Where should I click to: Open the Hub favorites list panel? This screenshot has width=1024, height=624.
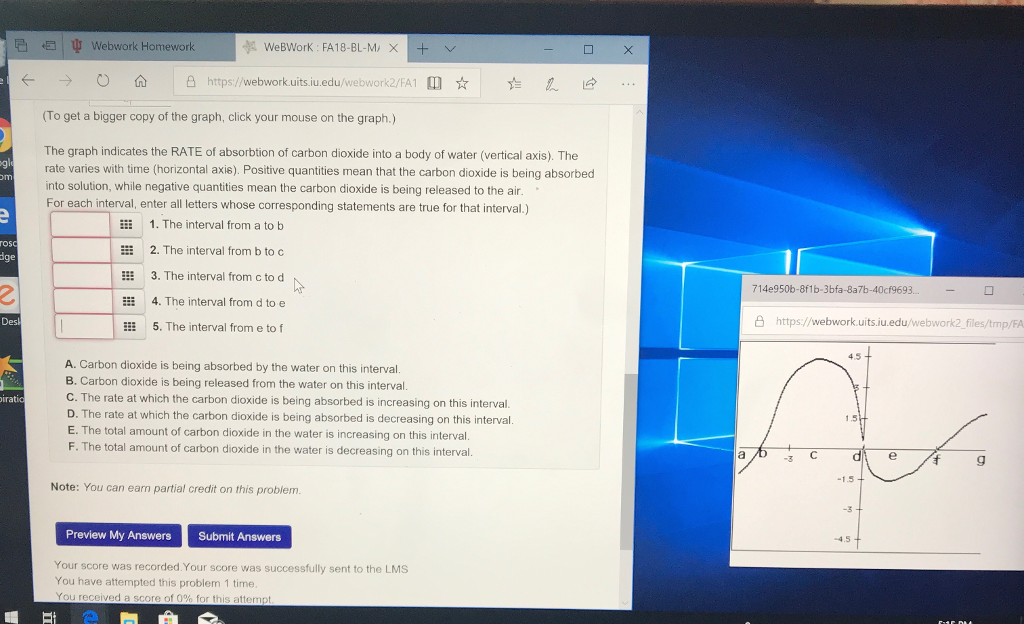click(x=516, y=83)
